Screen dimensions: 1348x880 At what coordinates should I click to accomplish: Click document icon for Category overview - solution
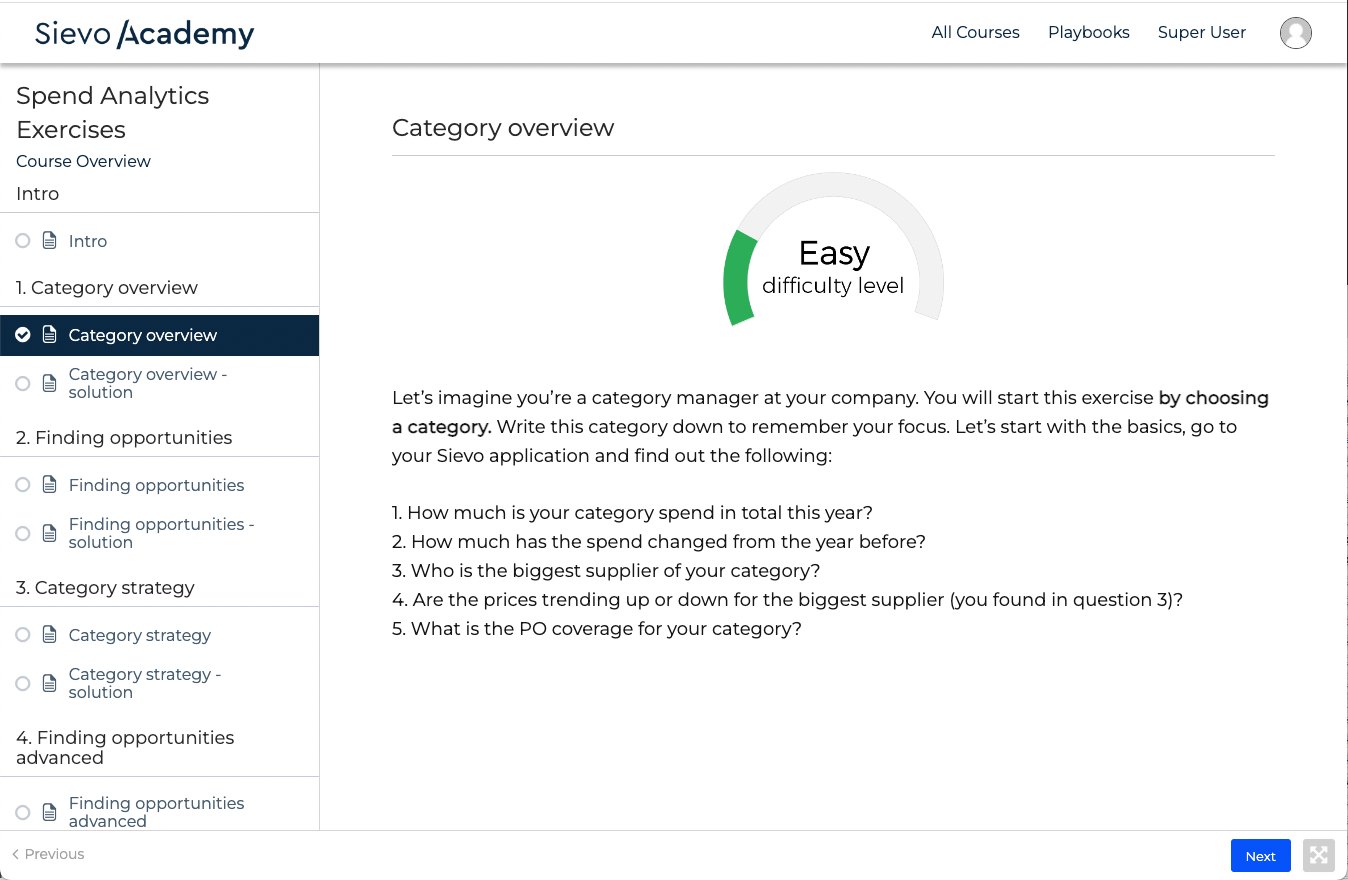(x=50, y=383)
